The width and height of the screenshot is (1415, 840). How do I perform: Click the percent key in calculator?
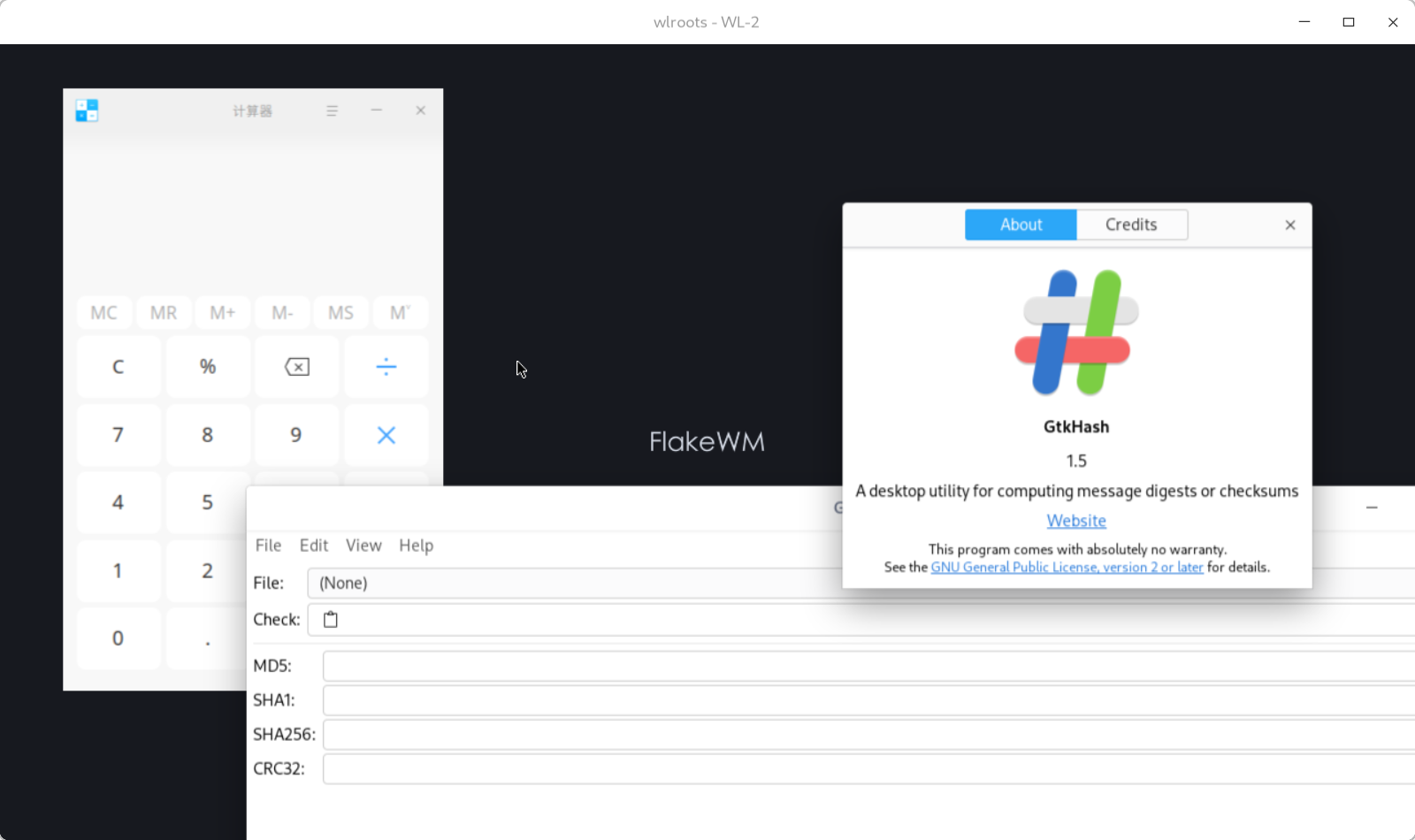208,366
